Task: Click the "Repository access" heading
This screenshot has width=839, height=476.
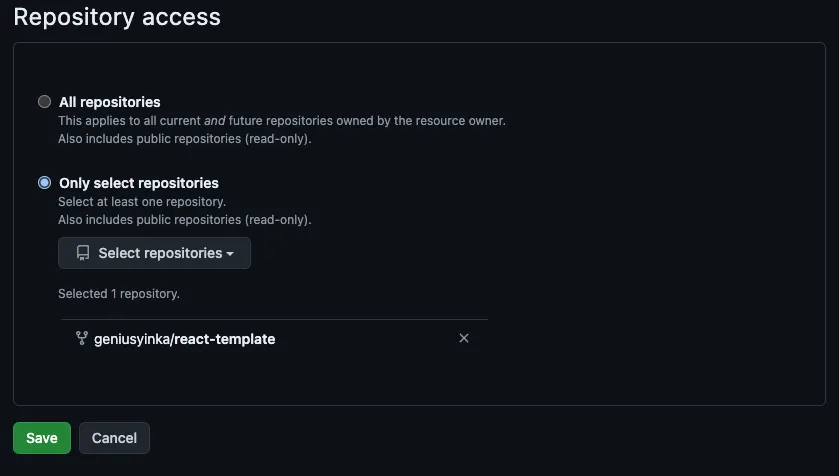Action: click(117, 17)
